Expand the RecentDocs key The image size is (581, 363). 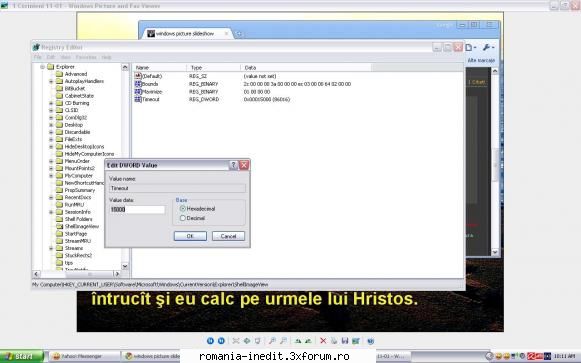coord(51,198)
